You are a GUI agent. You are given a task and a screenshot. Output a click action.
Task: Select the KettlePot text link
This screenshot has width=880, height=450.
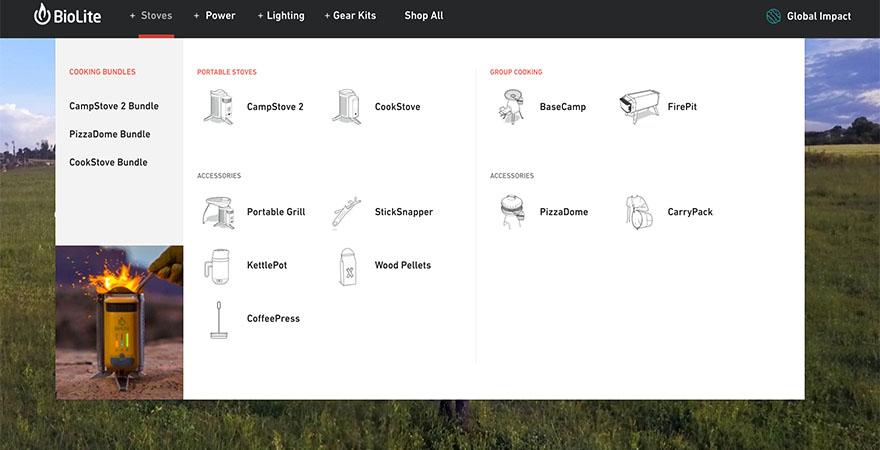coord(267,265)
